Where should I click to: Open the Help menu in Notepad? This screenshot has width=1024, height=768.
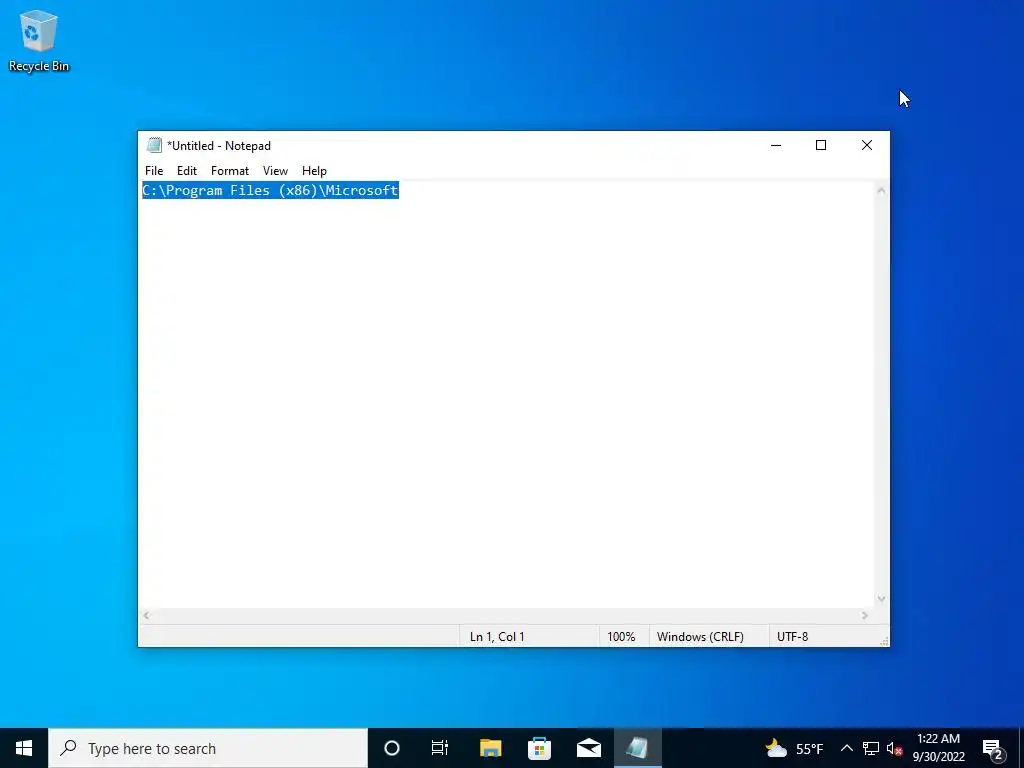tap(314, 170)
